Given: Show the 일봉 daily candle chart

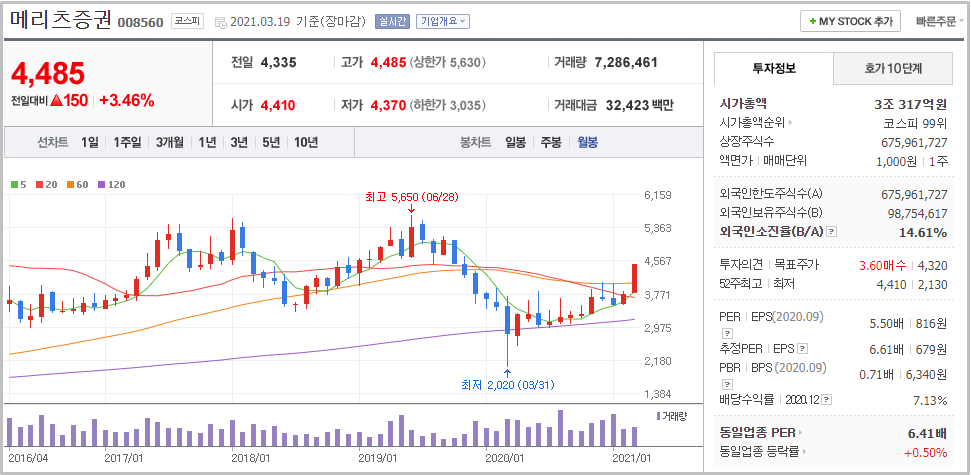Looking at the screenshot, I should (515, 142).
